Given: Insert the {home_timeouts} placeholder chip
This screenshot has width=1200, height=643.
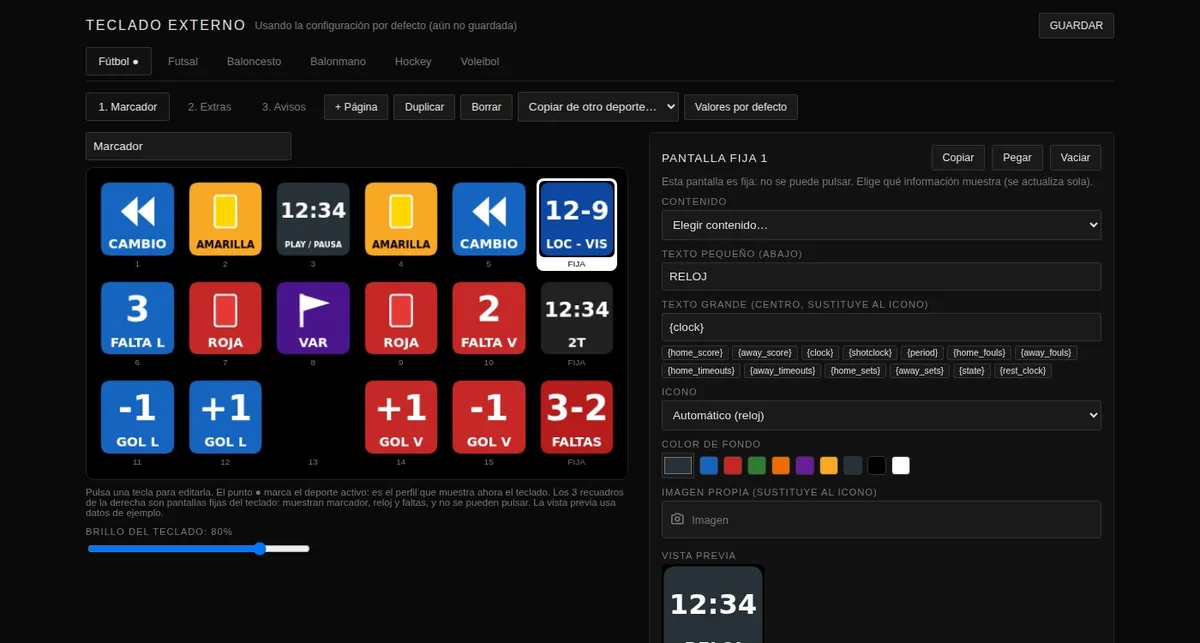Looking at the screenshot, I should [x=701, y=371].
